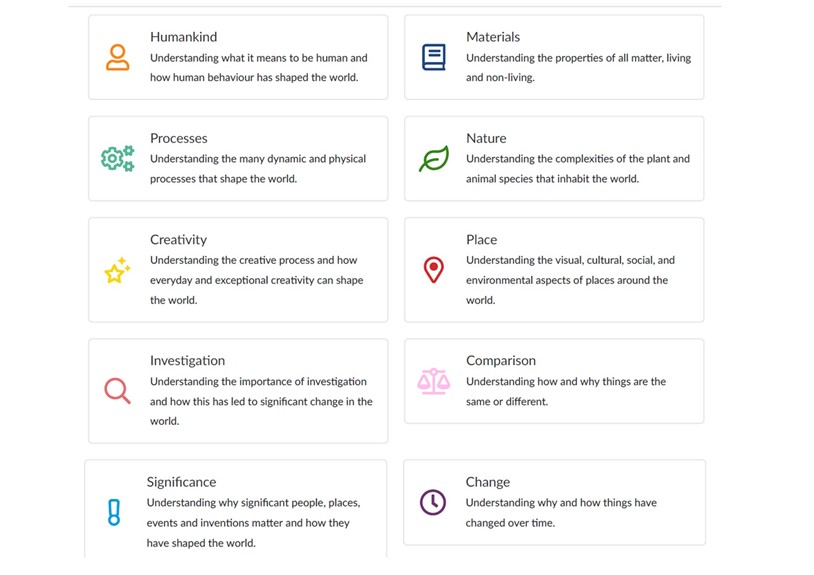Select the Comparison description text

pos(566,391)
